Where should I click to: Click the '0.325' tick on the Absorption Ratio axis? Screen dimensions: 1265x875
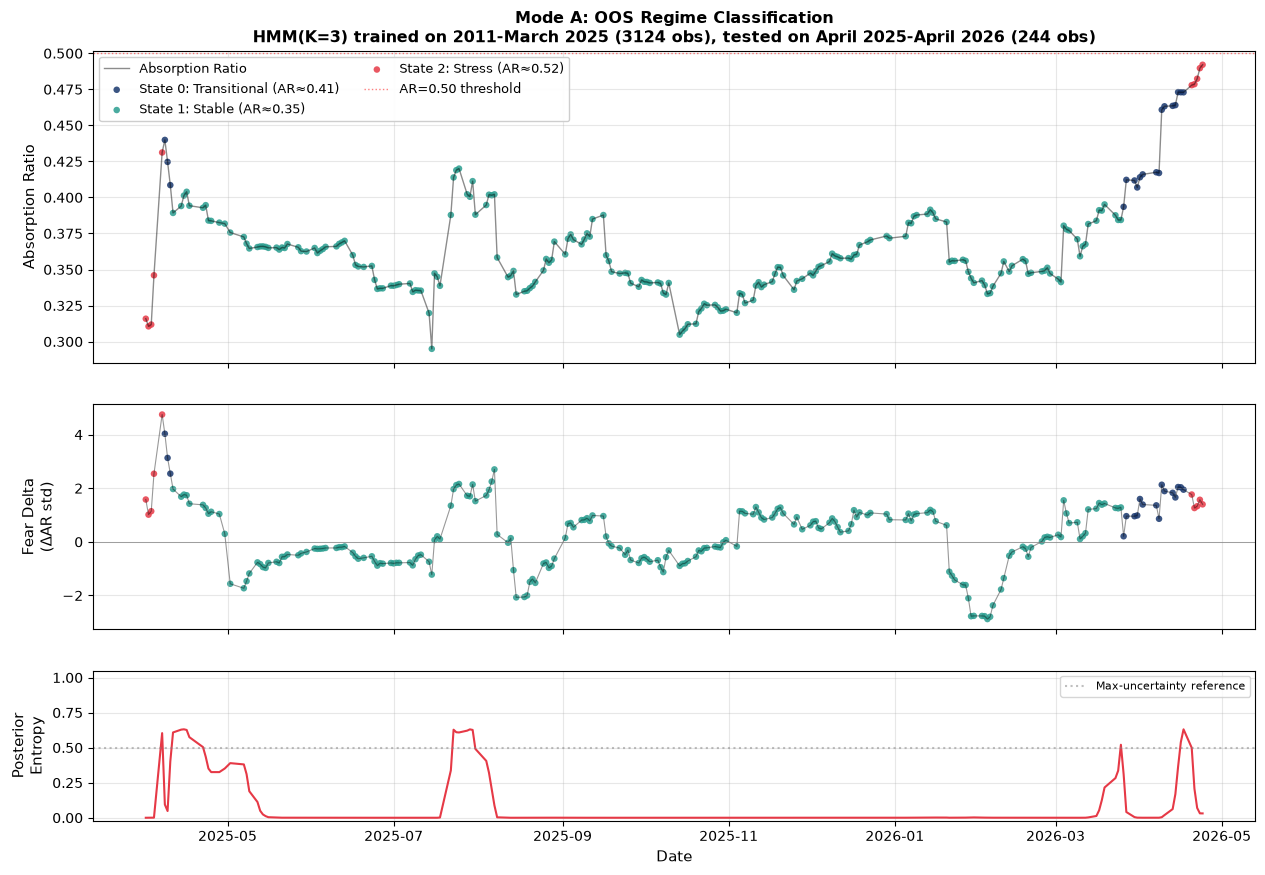click(65, 306)
